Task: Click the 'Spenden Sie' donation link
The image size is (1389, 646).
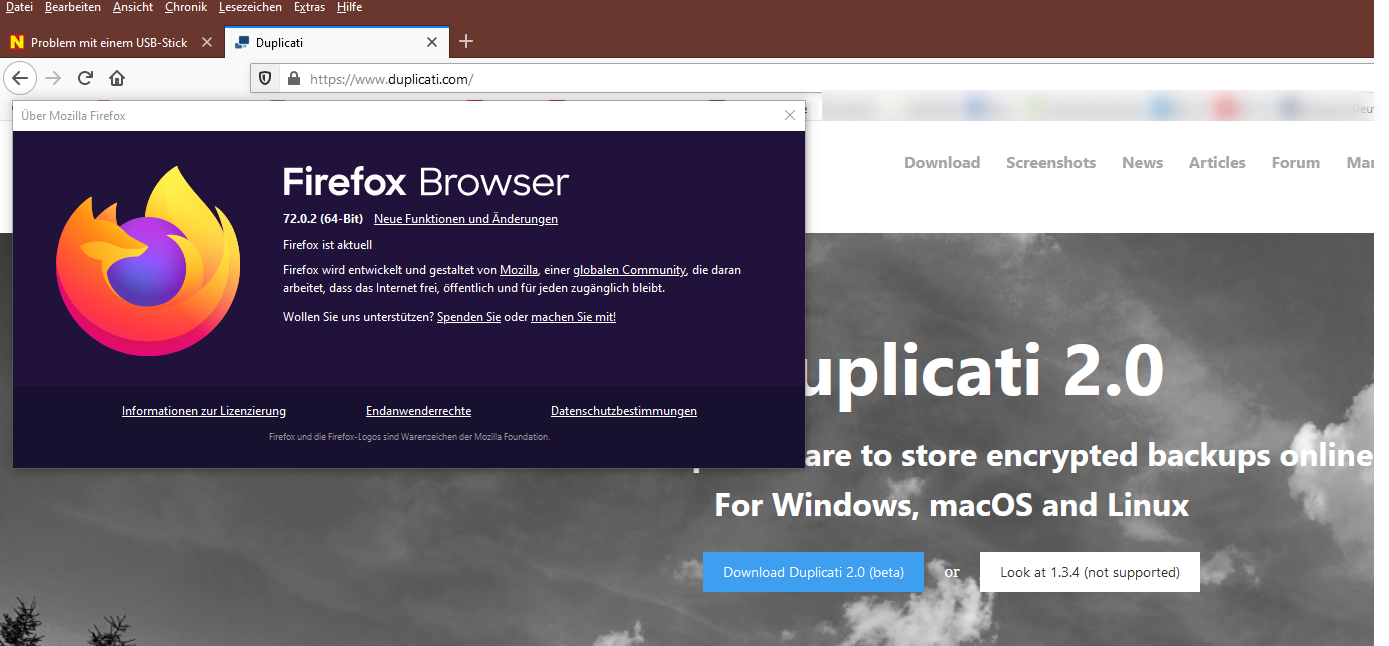Action: point(469,317)
